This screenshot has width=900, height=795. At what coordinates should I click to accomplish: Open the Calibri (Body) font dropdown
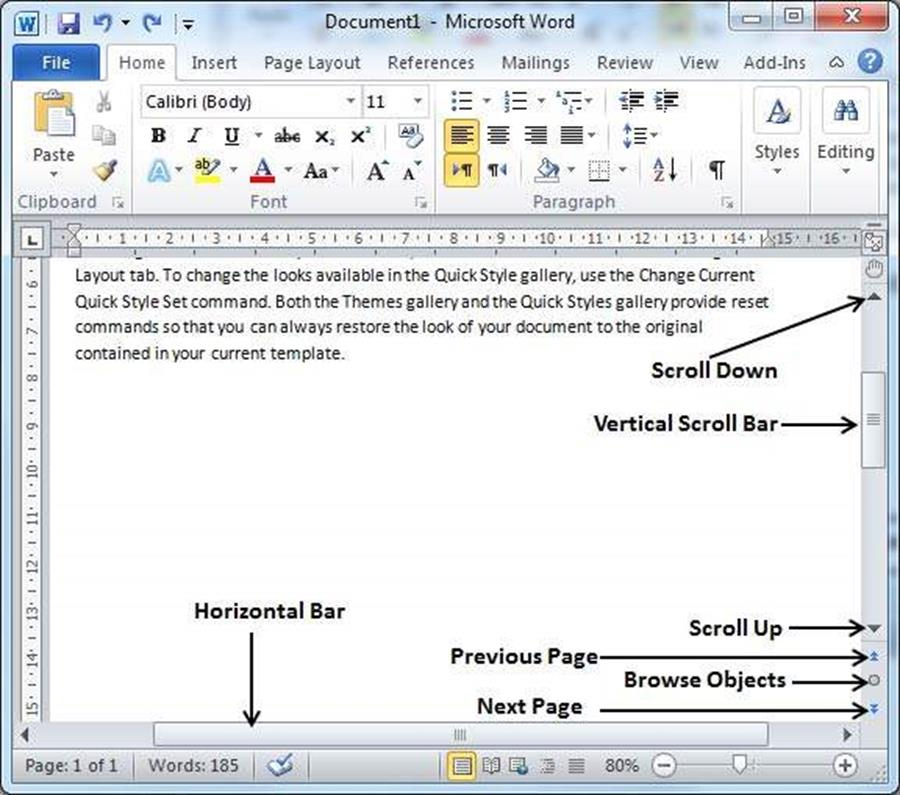(x=350, y=102)
